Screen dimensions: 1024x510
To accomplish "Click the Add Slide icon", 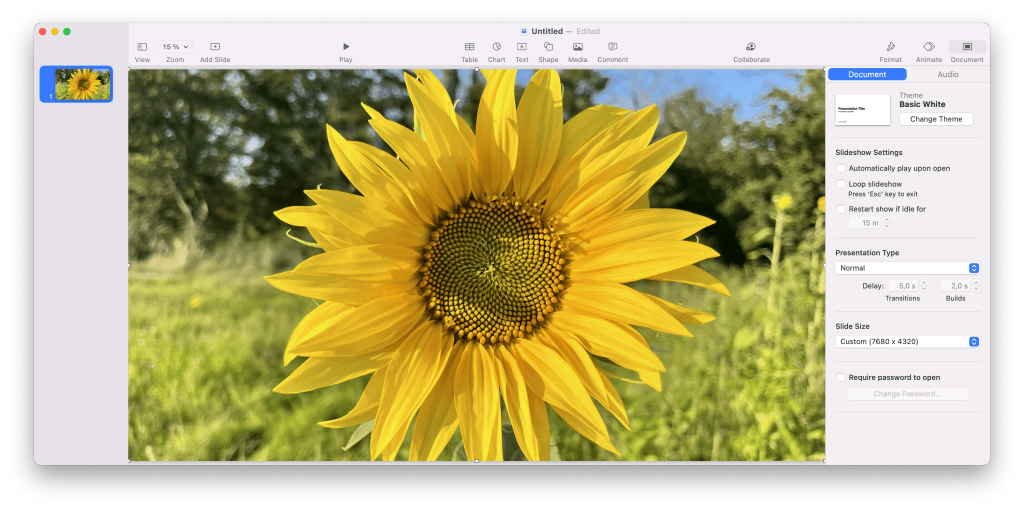I will pyautogui.click(x=215, y=47).
